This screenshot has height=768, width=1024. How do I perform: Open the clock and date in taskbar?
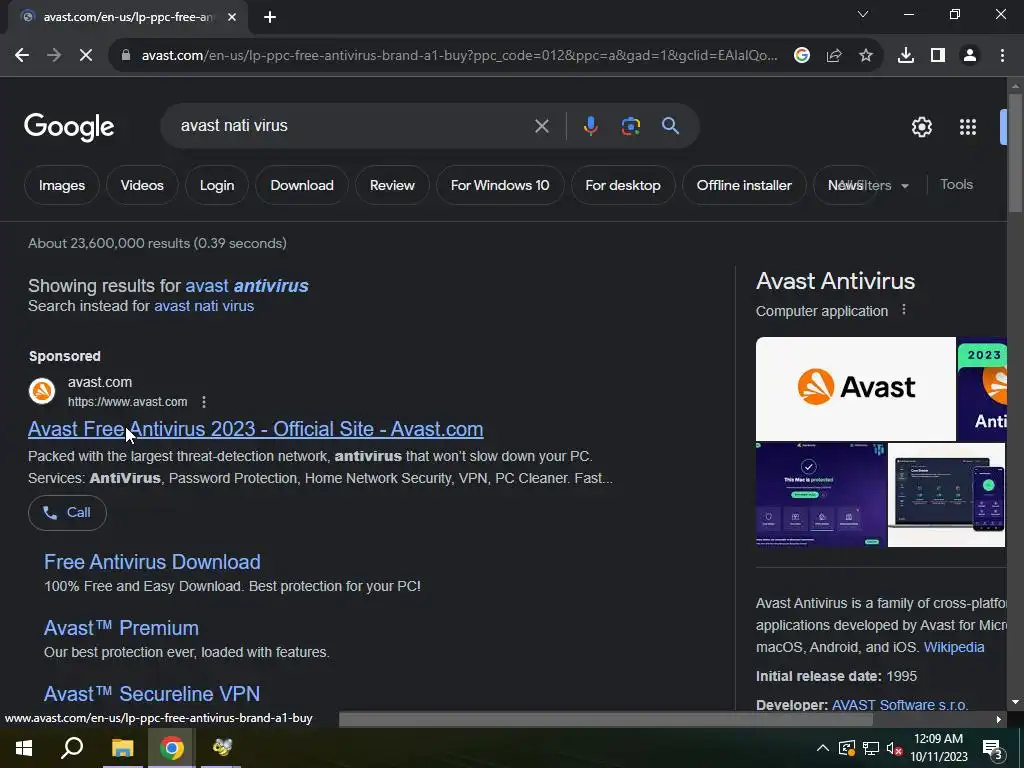pyautogui.click(x=938, y=748)
